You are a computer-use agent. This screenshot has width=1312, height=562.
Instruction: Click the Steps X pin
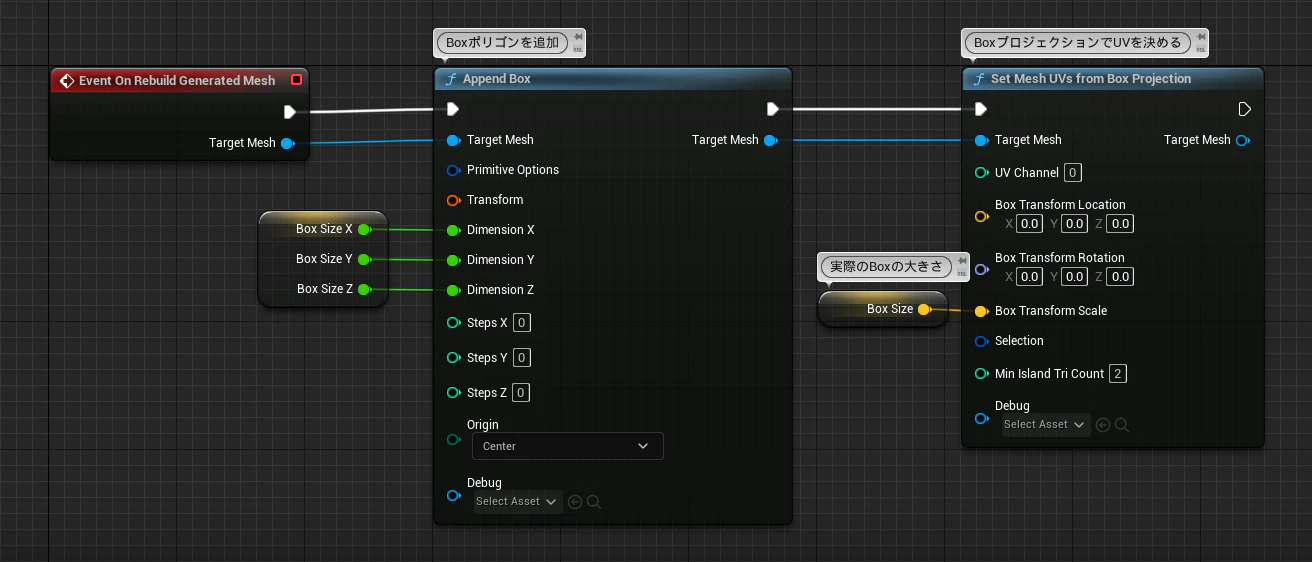453,323
